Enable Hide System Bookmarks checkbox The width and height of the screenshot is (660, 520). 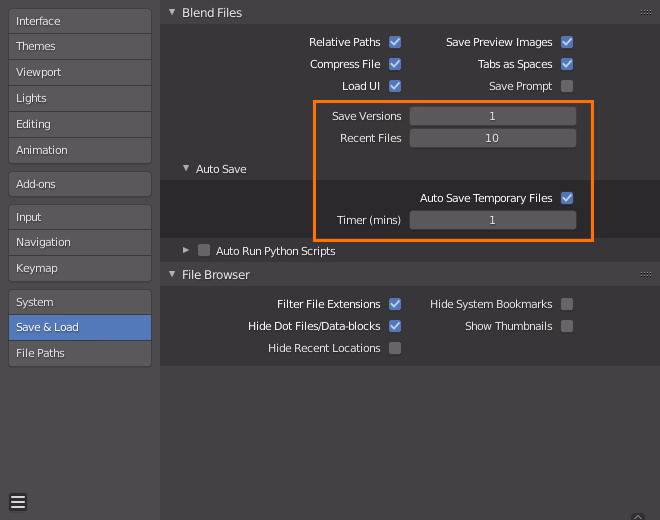[567, 304]
